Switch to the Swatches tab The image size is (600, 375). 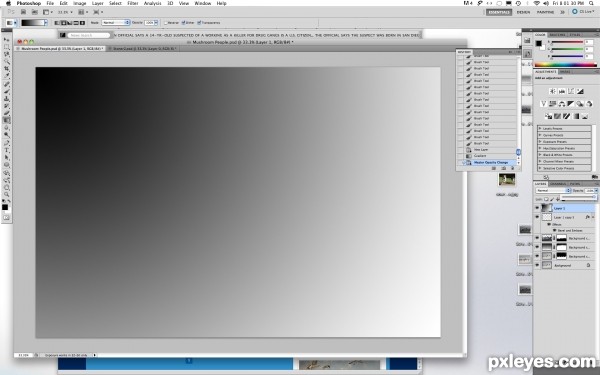click(557, 35)
